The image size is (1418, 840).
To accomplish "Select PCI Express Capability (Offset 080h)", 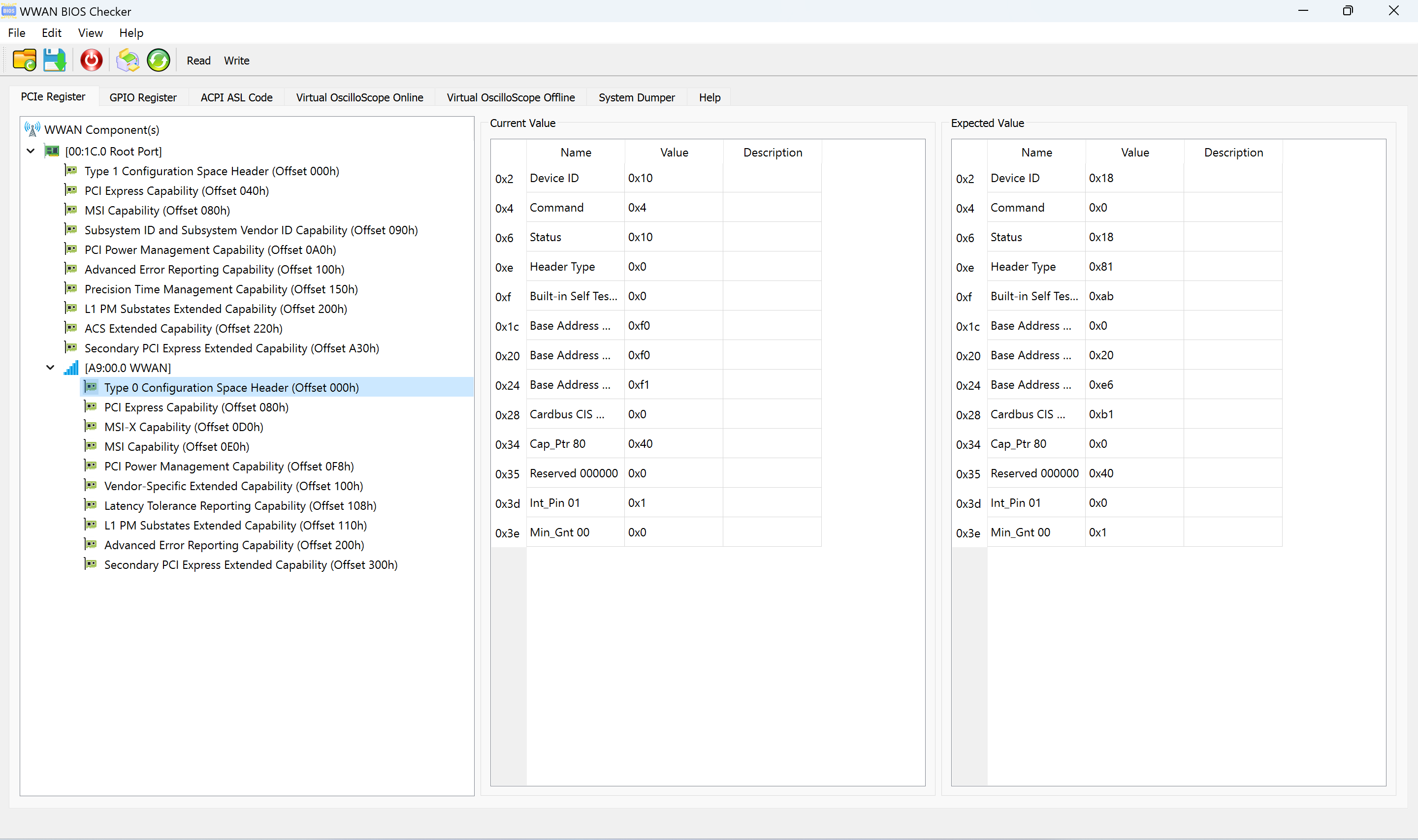I will tap(196, 407).
